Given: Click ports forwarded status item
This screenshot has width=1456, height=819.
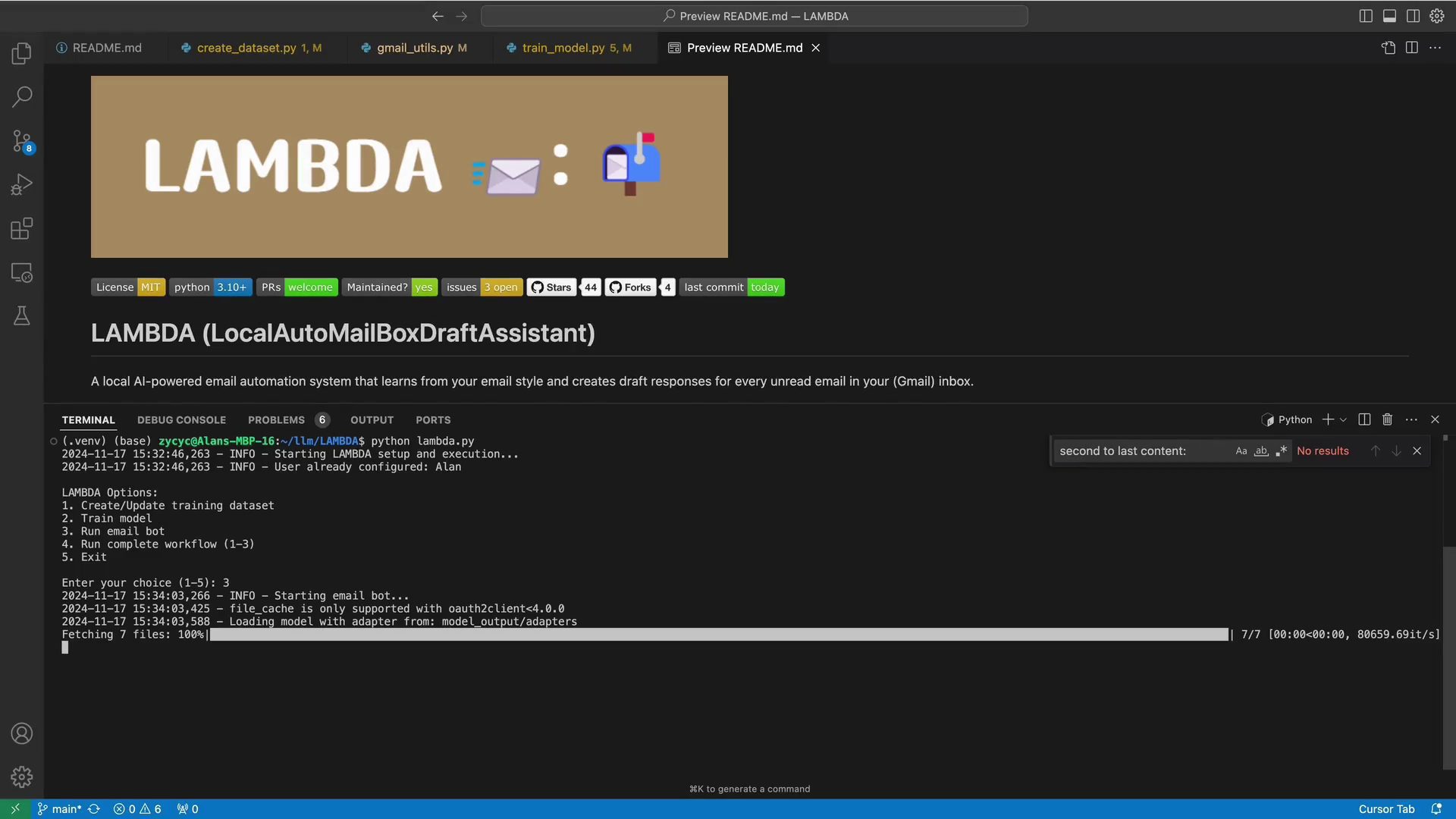Looking at the screenshot, I should (187, 809).
